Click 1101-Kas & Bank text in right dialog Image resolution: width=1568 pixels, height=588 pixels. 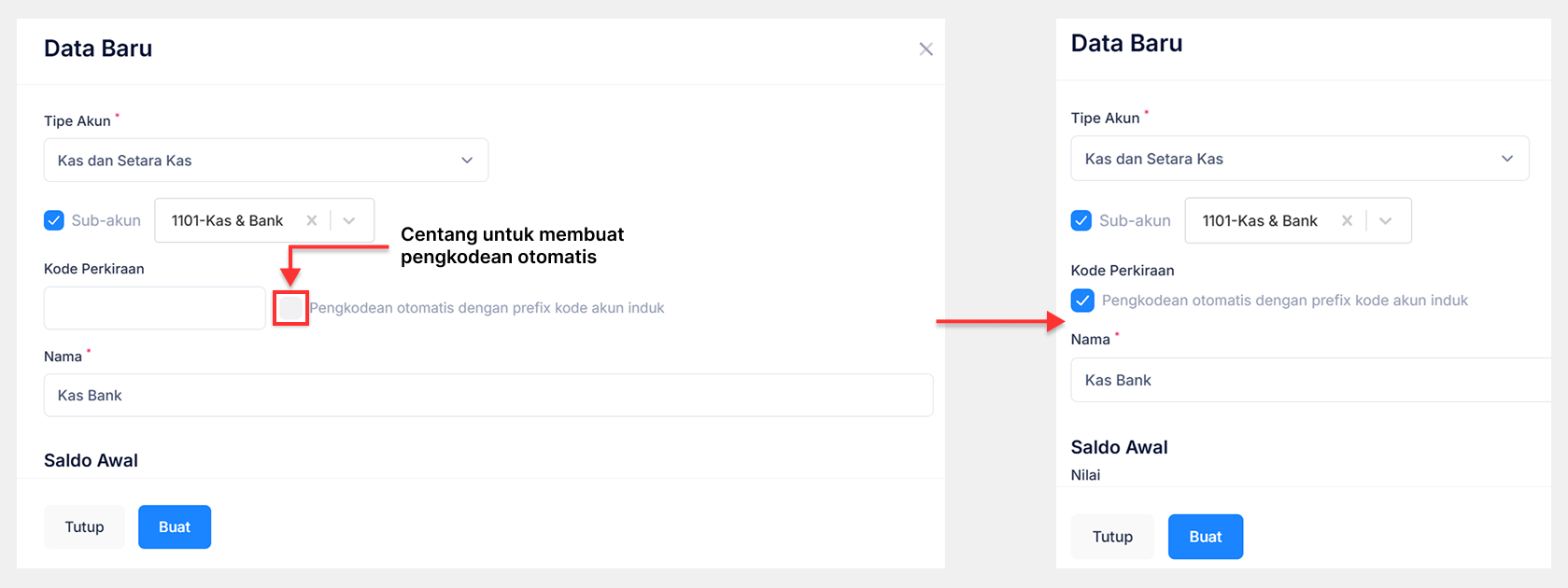point(1260,221)
